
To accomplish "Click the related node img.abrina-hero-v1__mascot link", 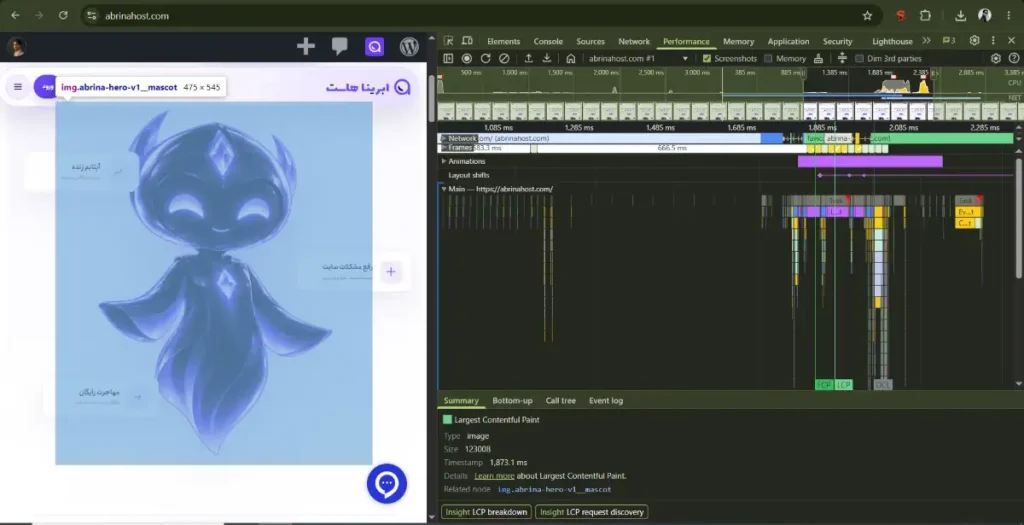I will tap(554, 489).
